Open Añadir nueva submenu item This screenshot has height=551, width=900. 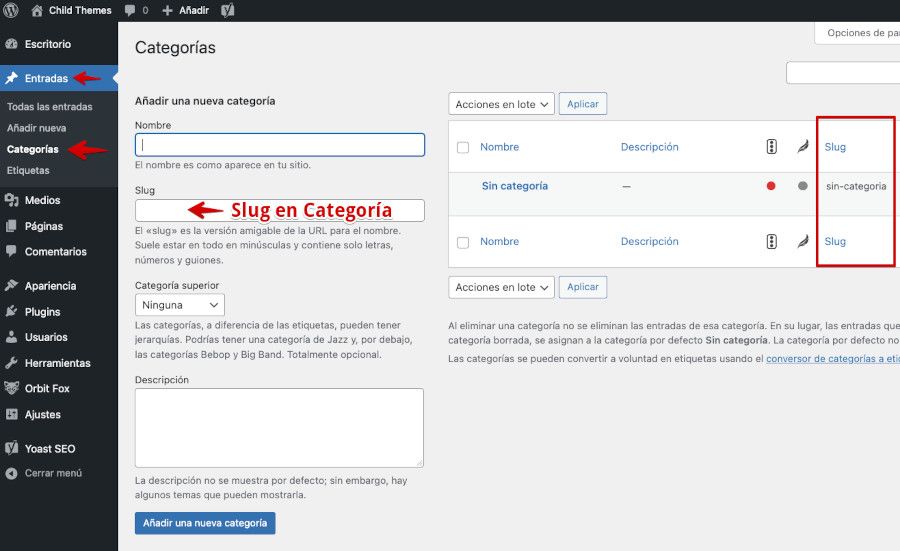(x=36, y=128)
